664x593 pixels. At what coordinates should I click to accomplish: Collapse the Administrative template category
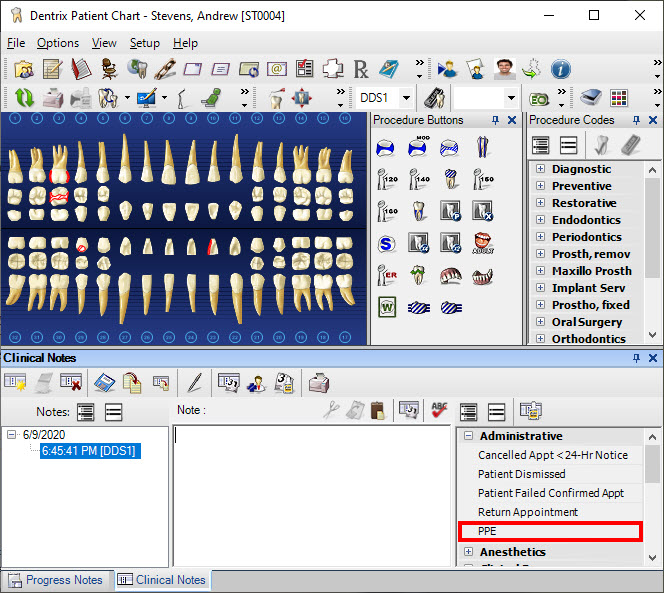[x=468, y=435]
